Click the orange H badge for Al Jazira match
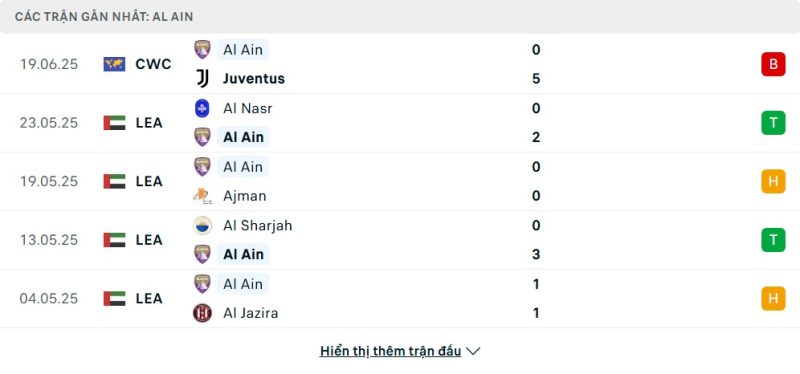Viewport: 800px width, 374px height. (x=773, y=298)
